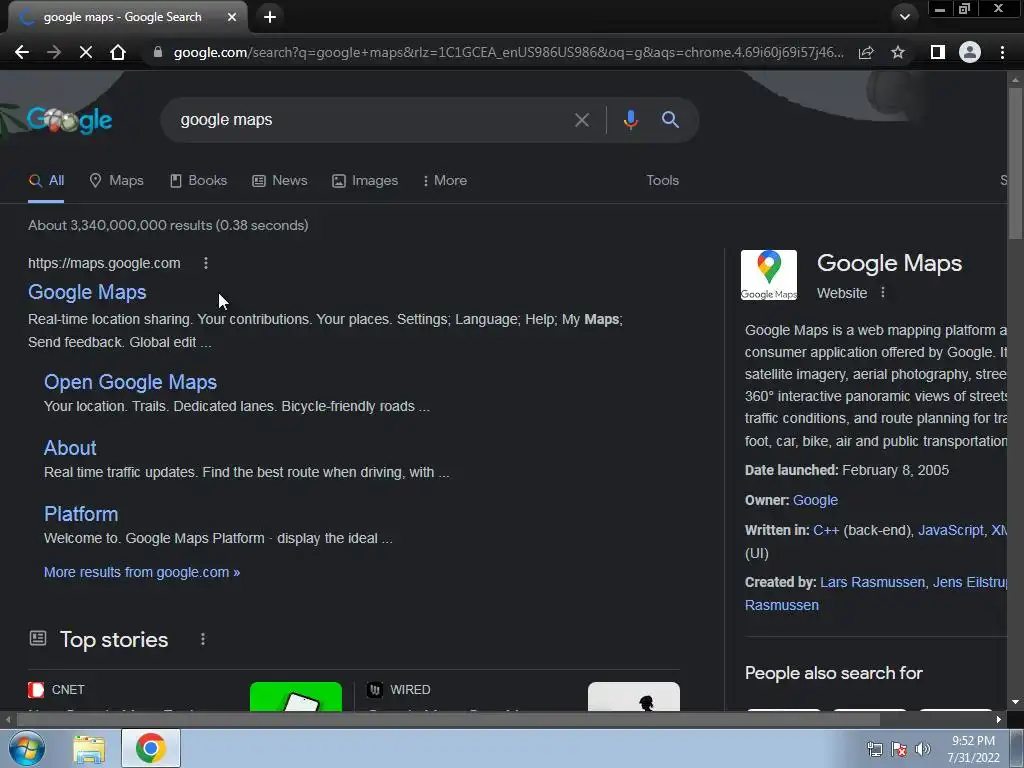
Task: Open the browser home page
Action: coord(118,52)
